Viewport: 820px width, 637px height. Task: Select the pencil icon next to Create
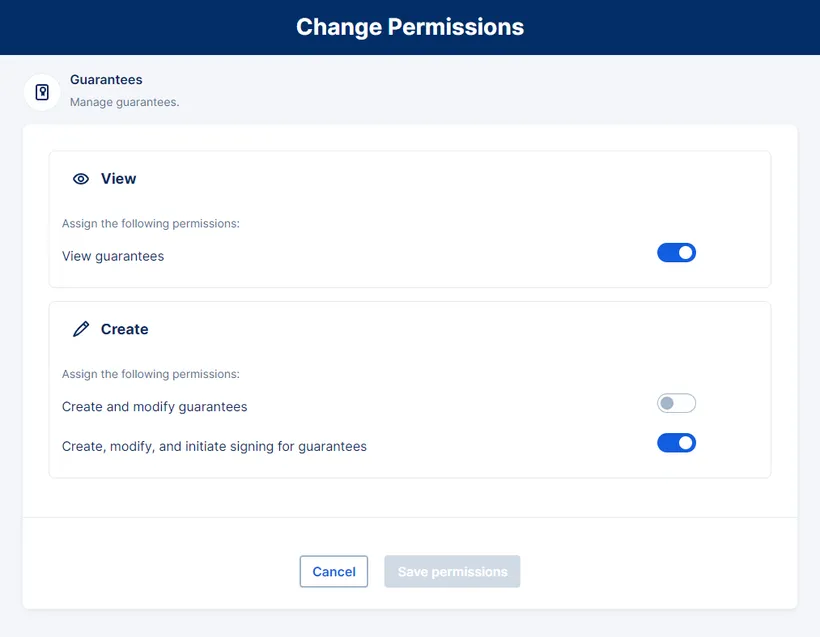(82, 328)
